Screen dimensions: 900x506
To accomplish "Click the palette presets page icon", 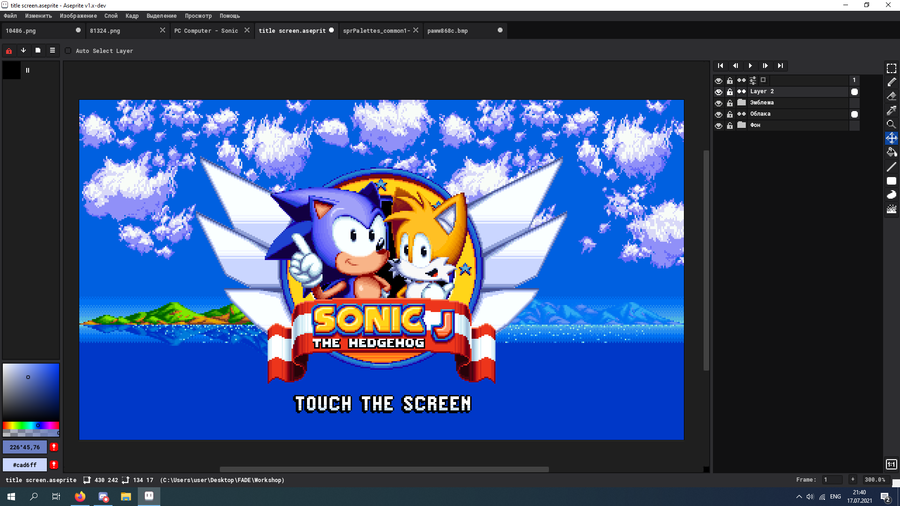I will tap(38, 50).
